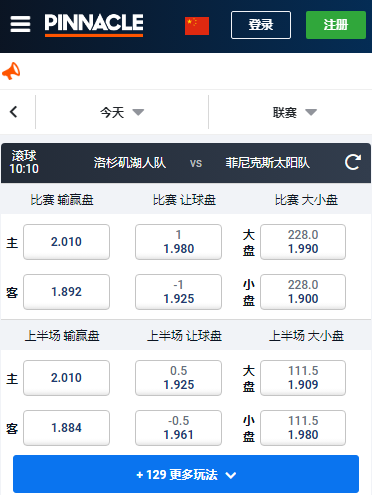Image resolution: width=372 pixels, height=495 pixels.
Task: Click team name 洛杉矶湖人队
Action: coord(130,163)
